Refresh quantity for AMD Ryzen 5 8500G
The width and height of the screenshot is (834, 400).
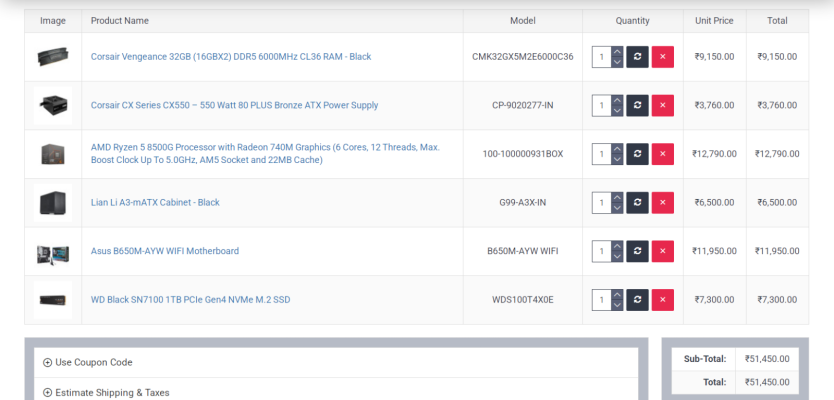637,154
